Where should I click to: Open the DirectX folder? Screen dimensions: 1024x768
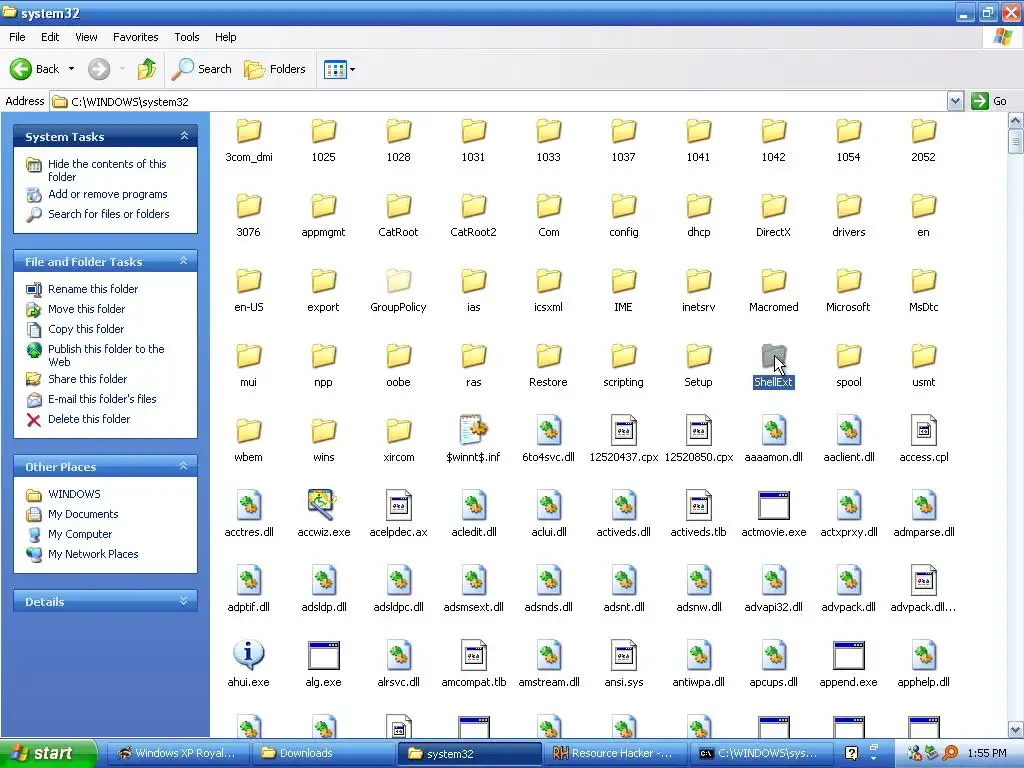[773, 216]
